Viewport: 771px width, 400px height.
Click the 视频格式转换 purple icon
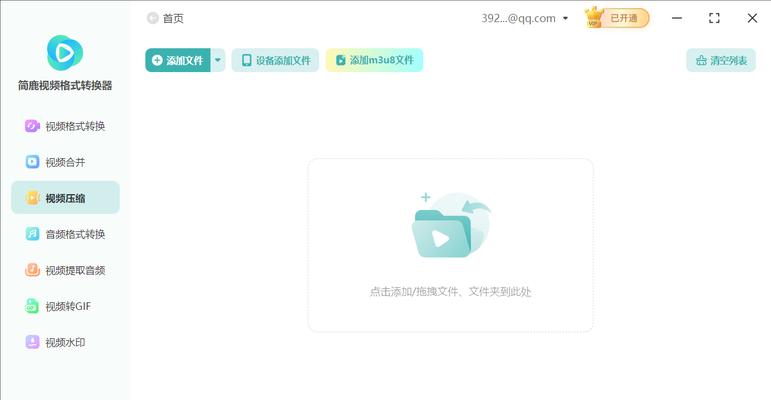pos(32,126)
